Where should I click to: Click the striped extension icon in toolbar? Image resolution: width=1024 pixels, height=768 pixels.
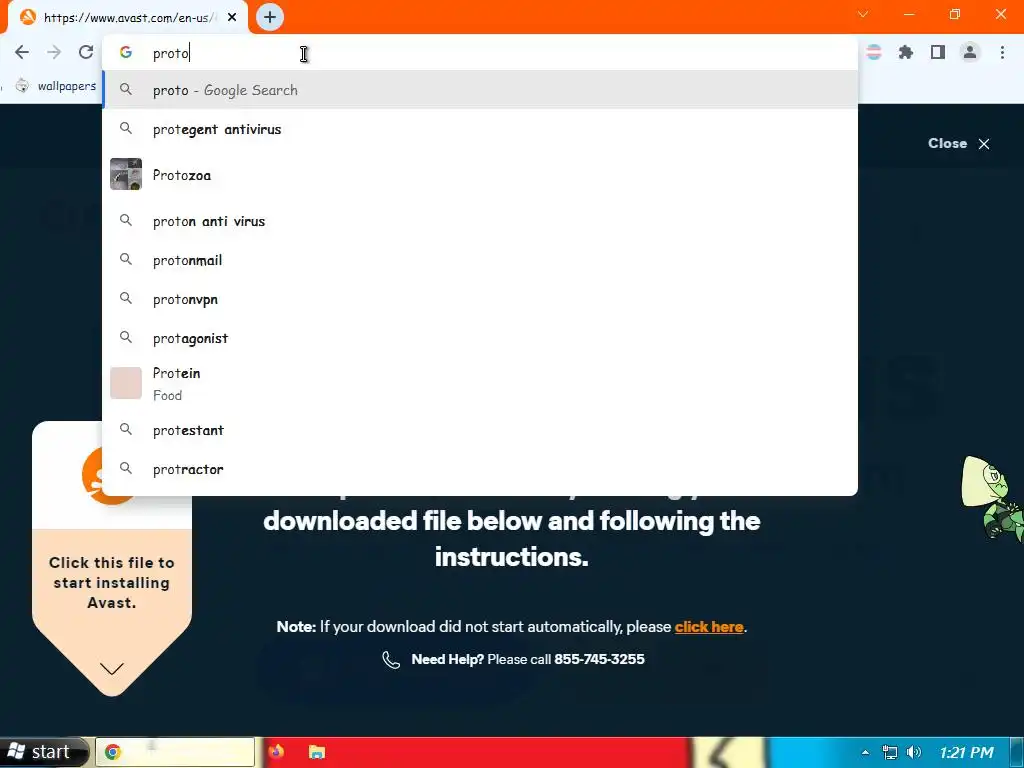(874, 52)
